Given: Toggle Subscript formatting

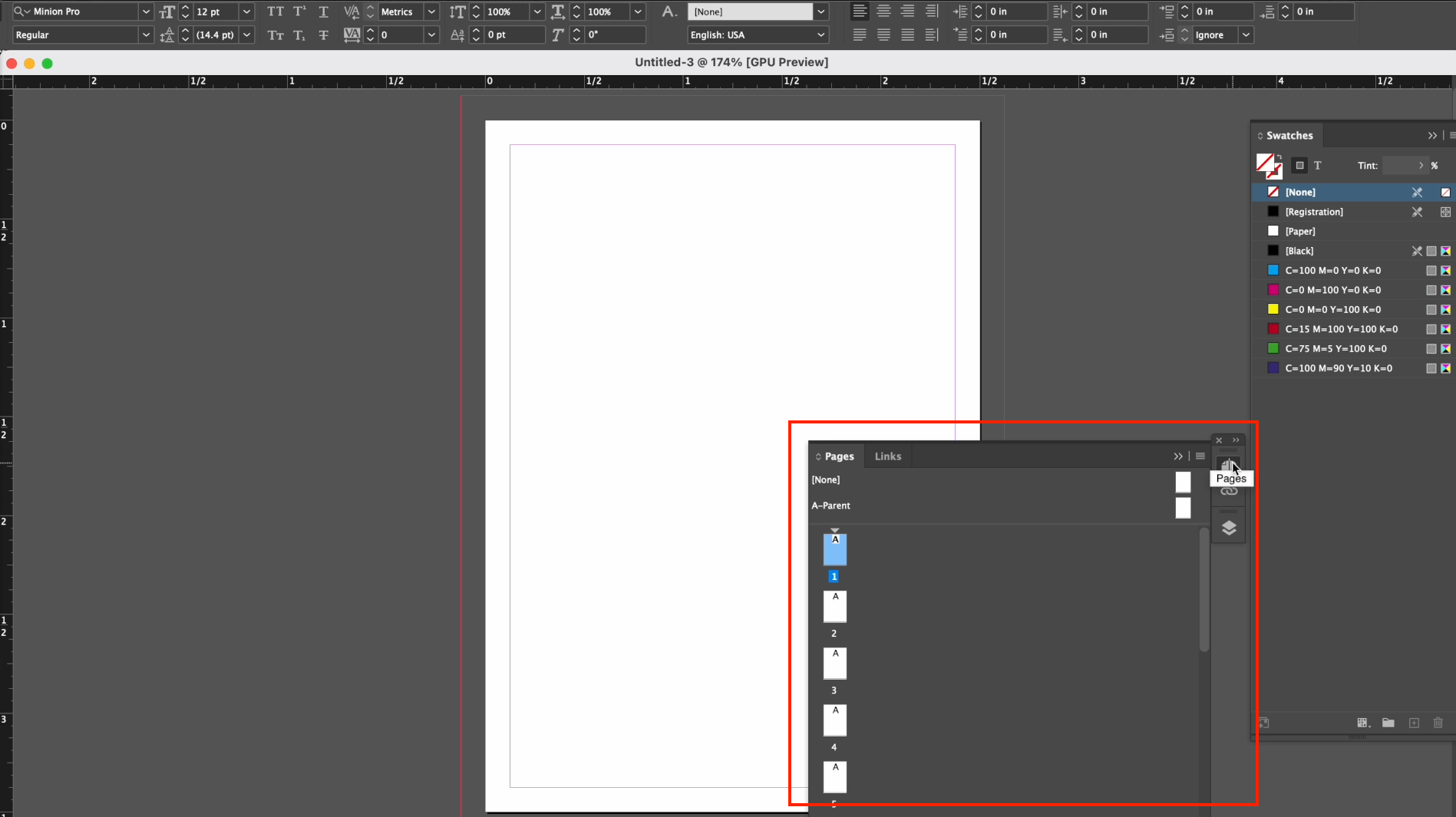Looking at the screenshot, I should [x=299, y=35].
